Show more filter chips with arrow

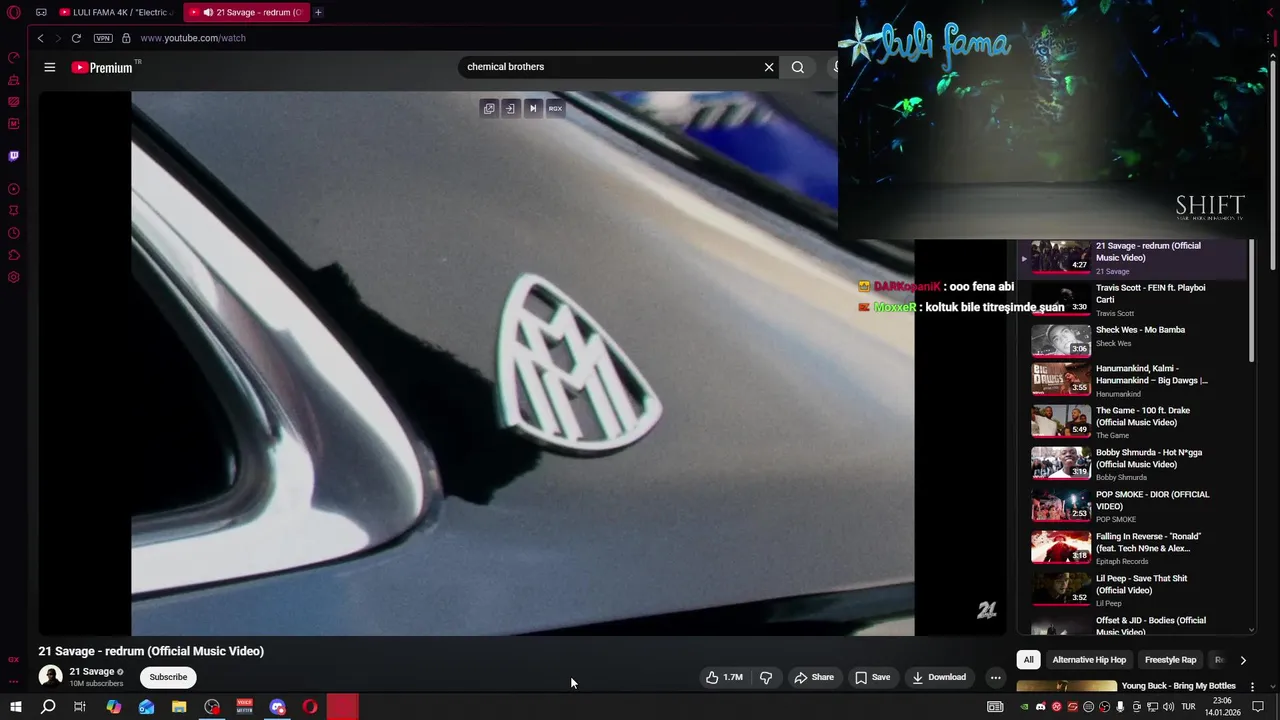pyautogui.click(x=1243, y=660)
